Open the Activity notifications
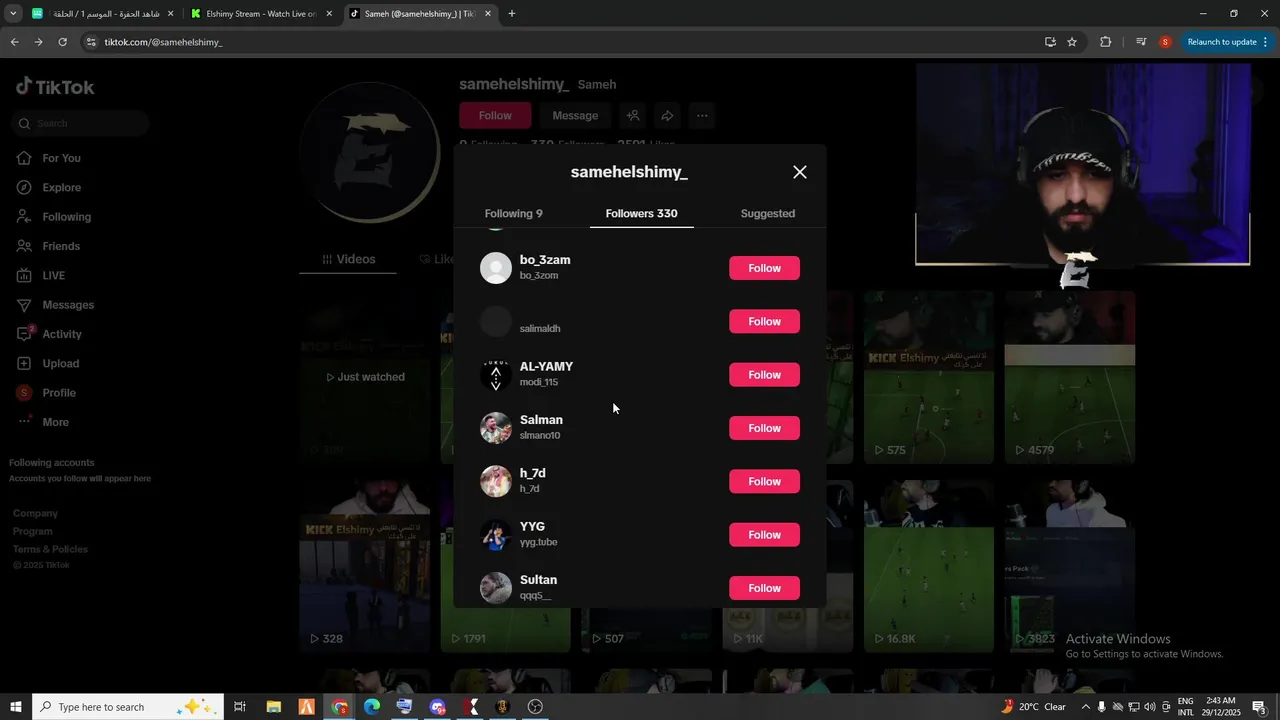This screenshot has height=720, width=1280. tap(61, 334)
